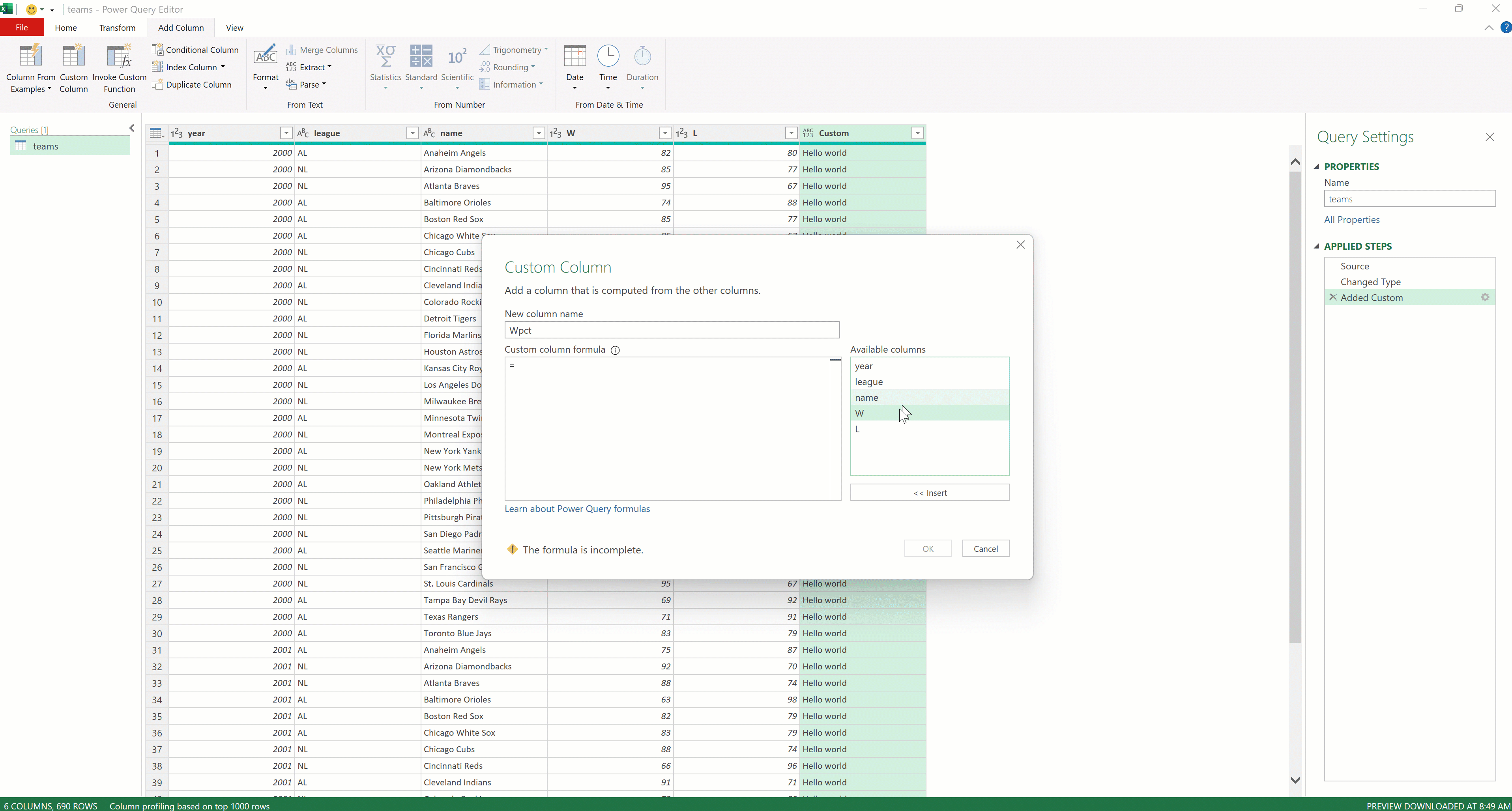The width and height of the screenshot is (1512, 811).
Task: Click the Added Custom step gear icon
Action: 1485,297
